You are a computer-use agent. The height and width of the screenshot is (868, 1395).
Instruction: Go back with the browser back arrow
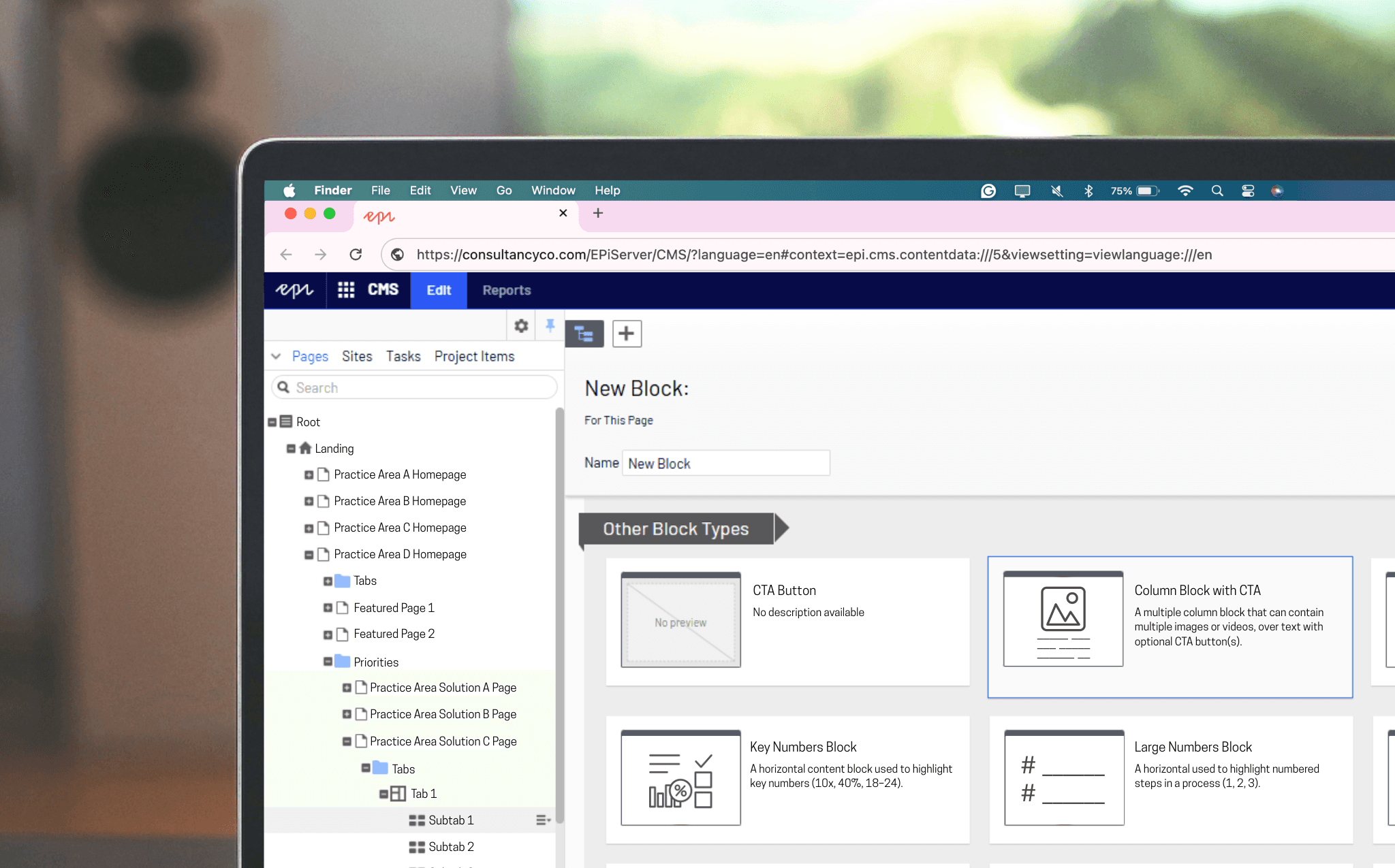coord(286,255)
